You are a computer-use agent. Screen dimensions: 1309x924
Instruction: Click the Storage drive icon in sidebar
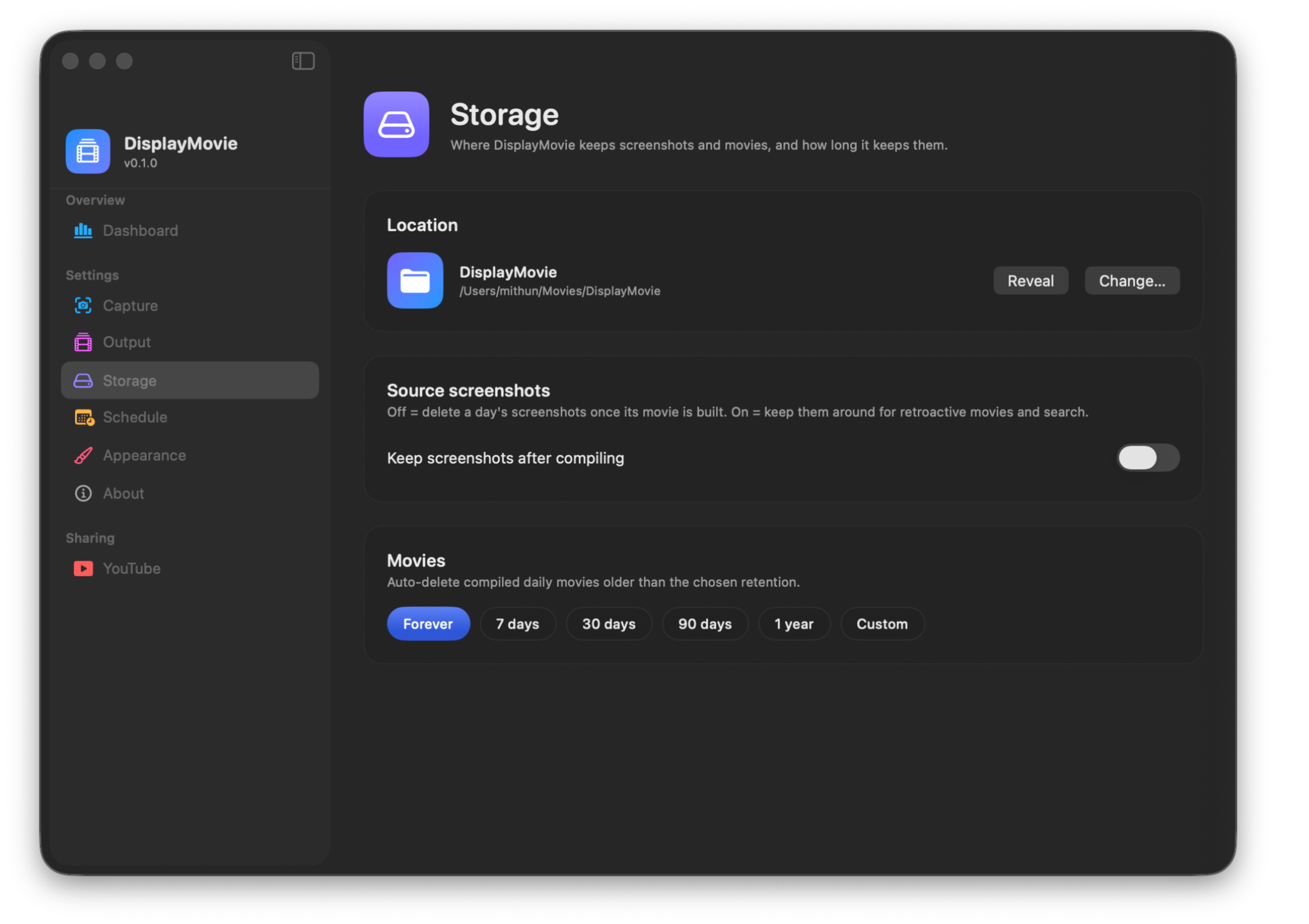click(x=83, y=381)
